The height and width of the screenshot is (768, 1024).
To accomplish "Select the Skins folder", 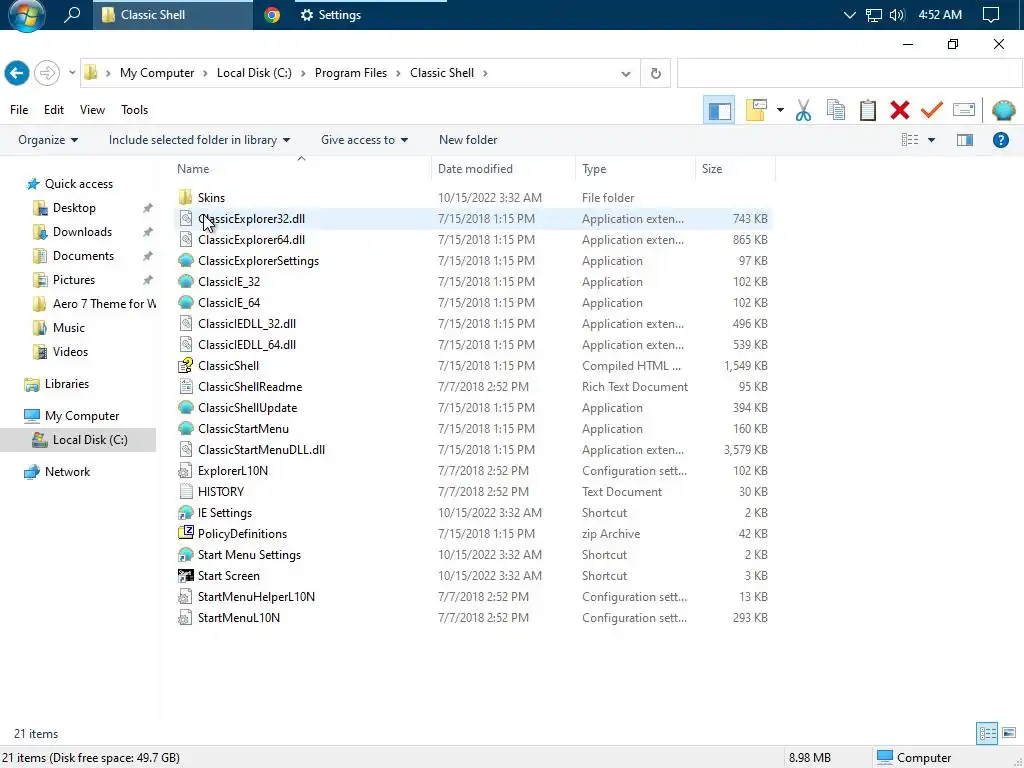I will (211, 197).
